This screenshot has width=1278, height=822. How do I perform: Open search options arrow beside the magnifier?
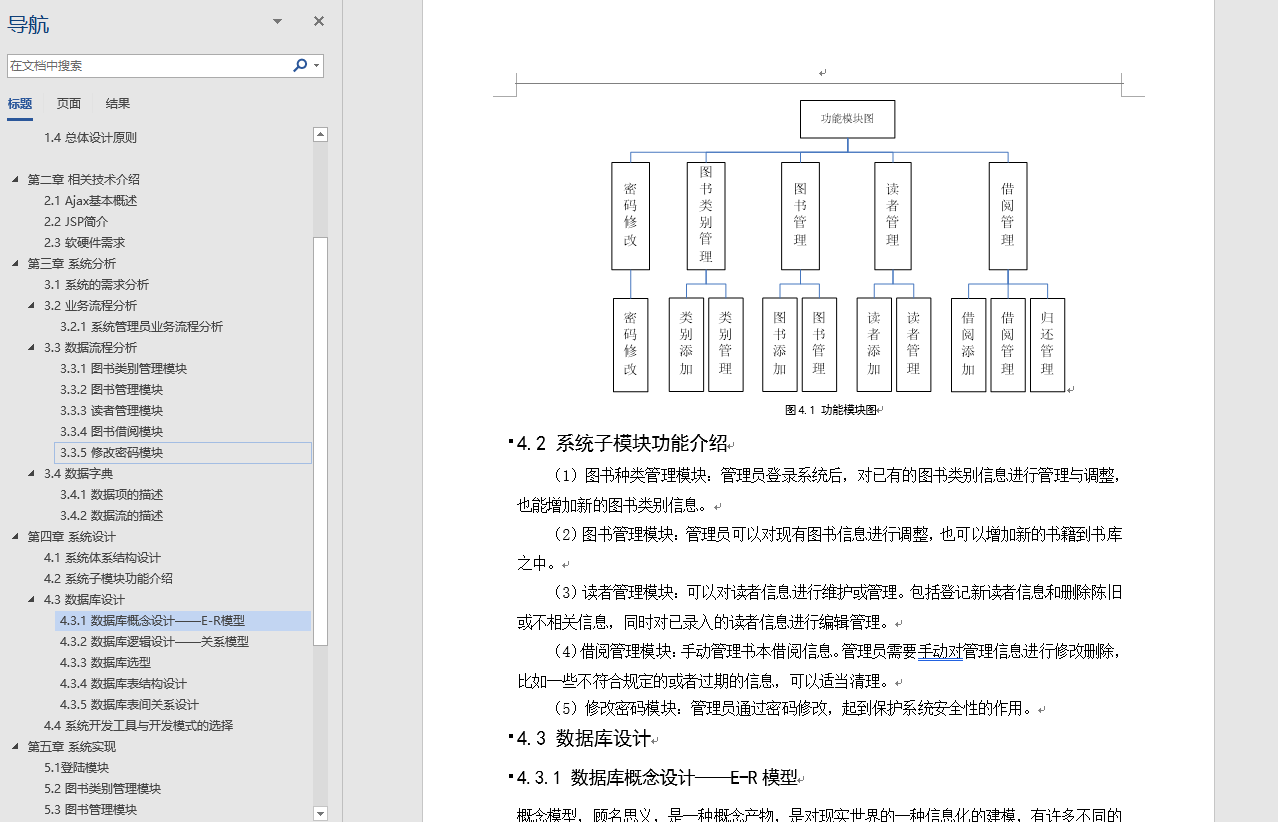click(314, 63)
